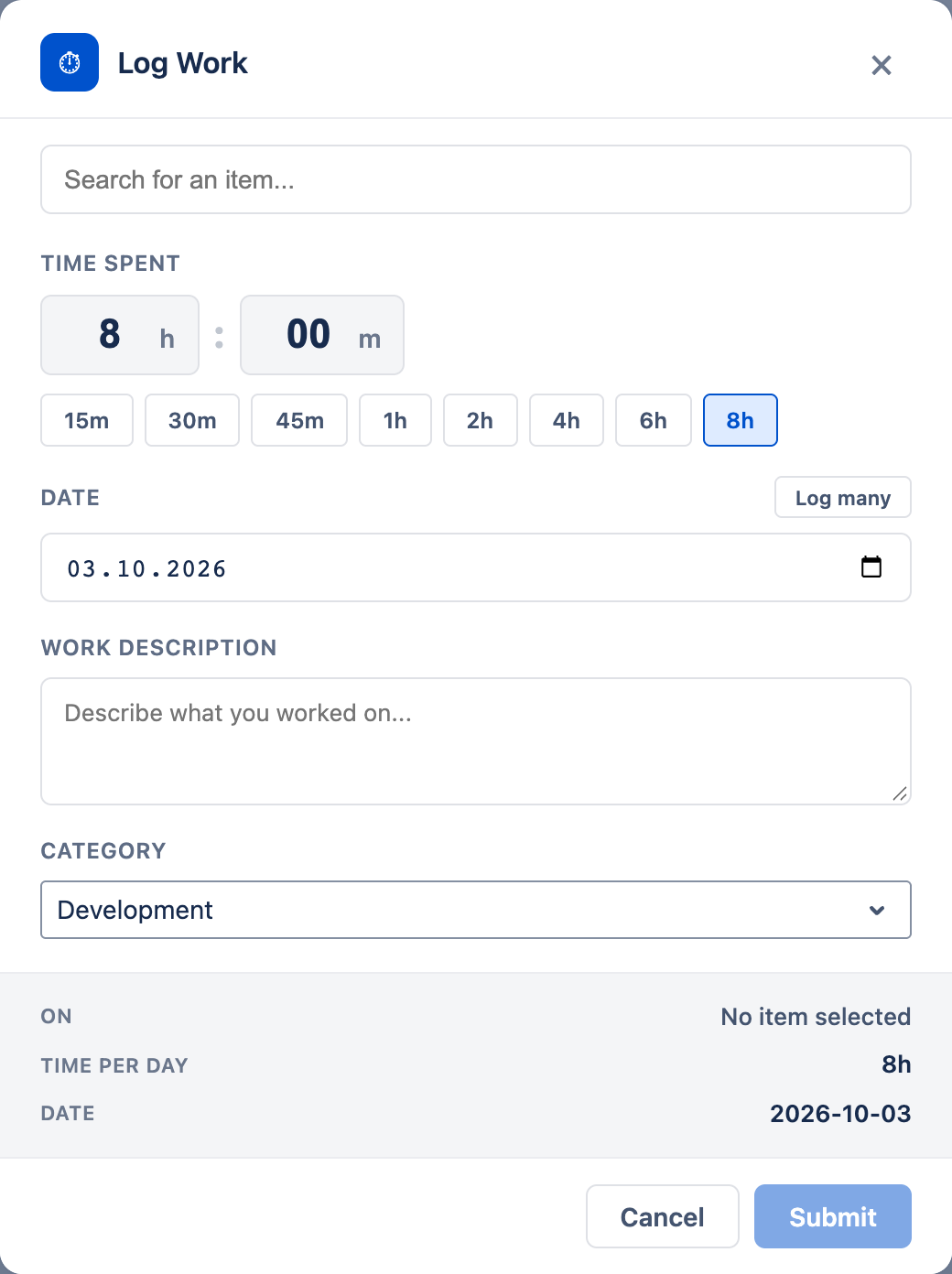Click the Cancel button
This screenshot has width=952, height=1274.
[663, 1216]
